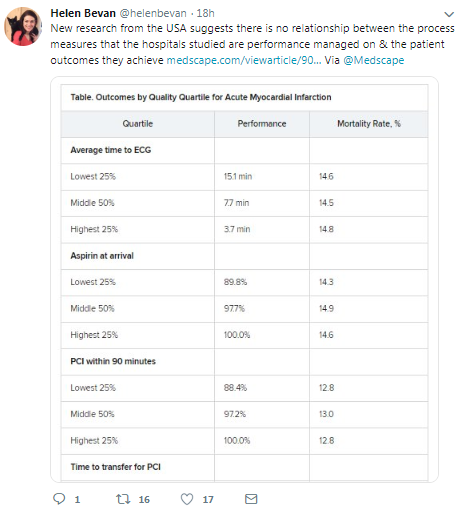This screenshot has width=461, height=507.
Task: View the reply count of 1
Action: coord(77,499)
